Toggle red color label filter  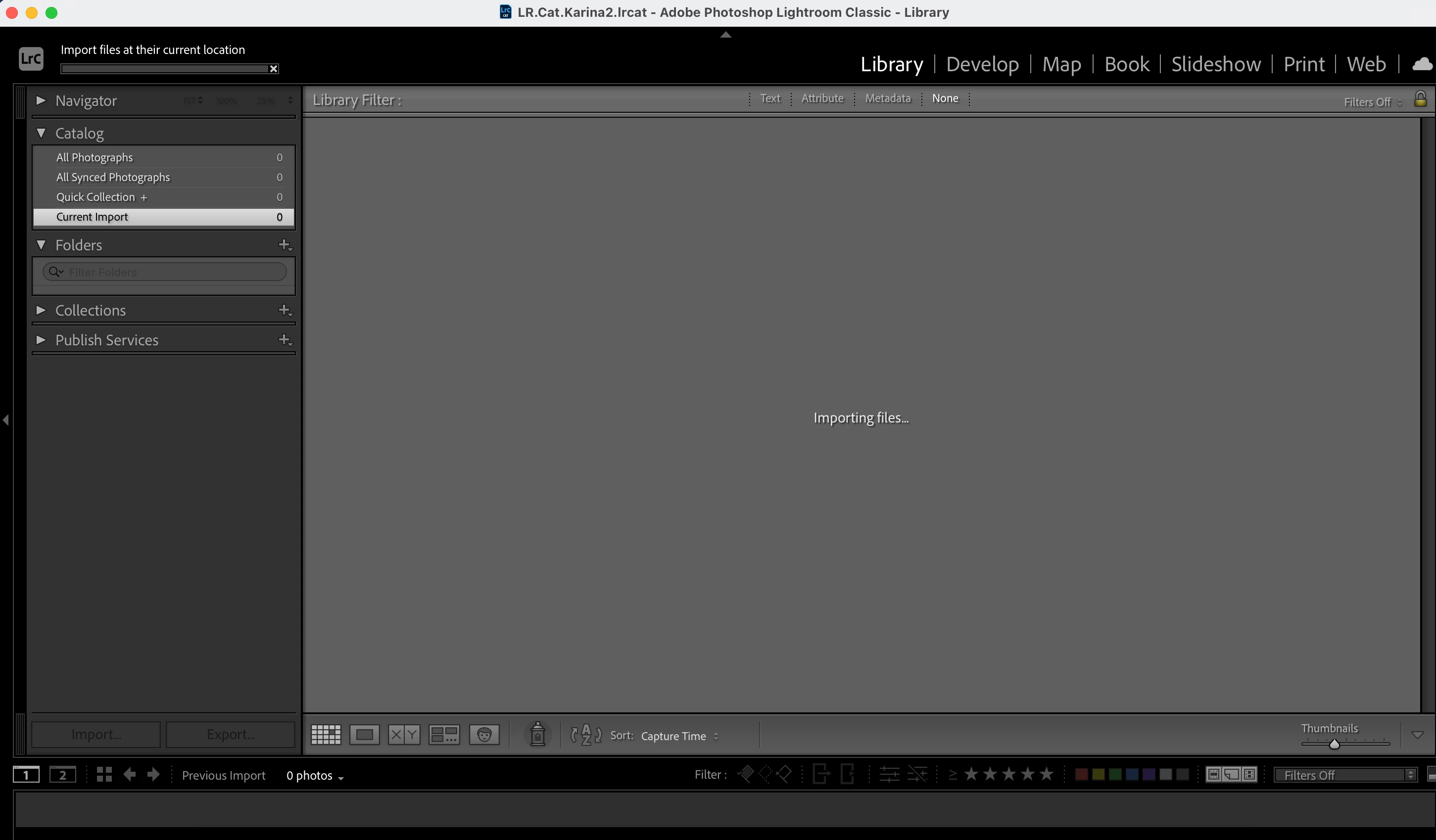[1081, 775]
